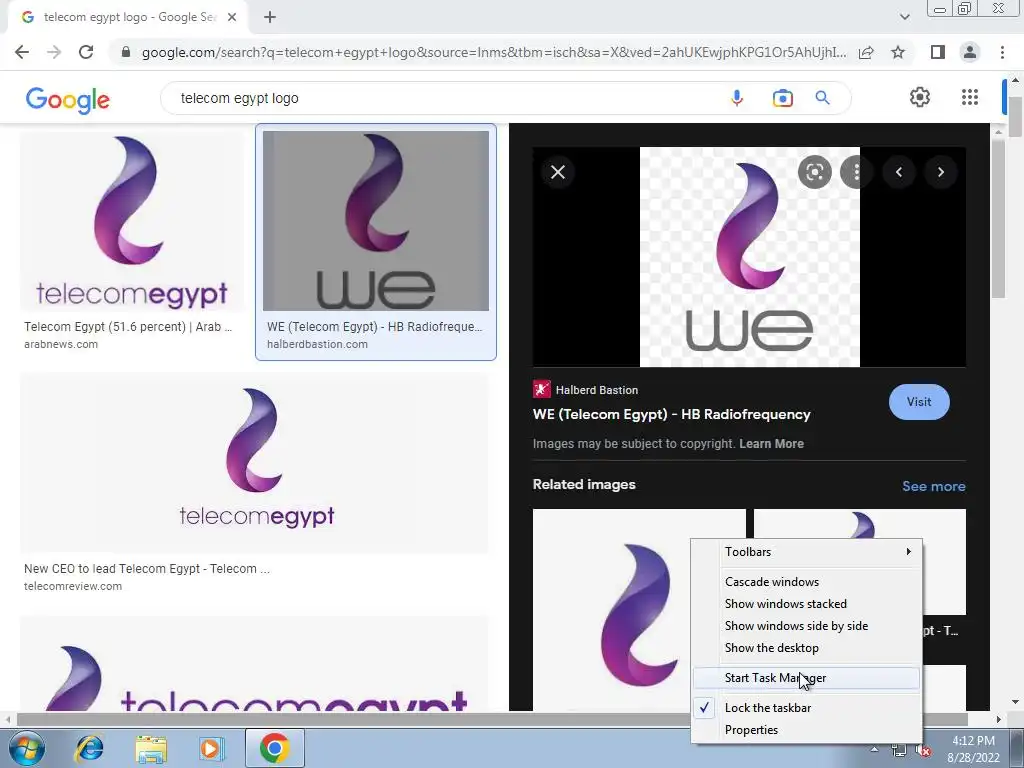Viewport: 1024px width, 768px height.
Task: Click the Visit button
Action: tap(919, 402)
